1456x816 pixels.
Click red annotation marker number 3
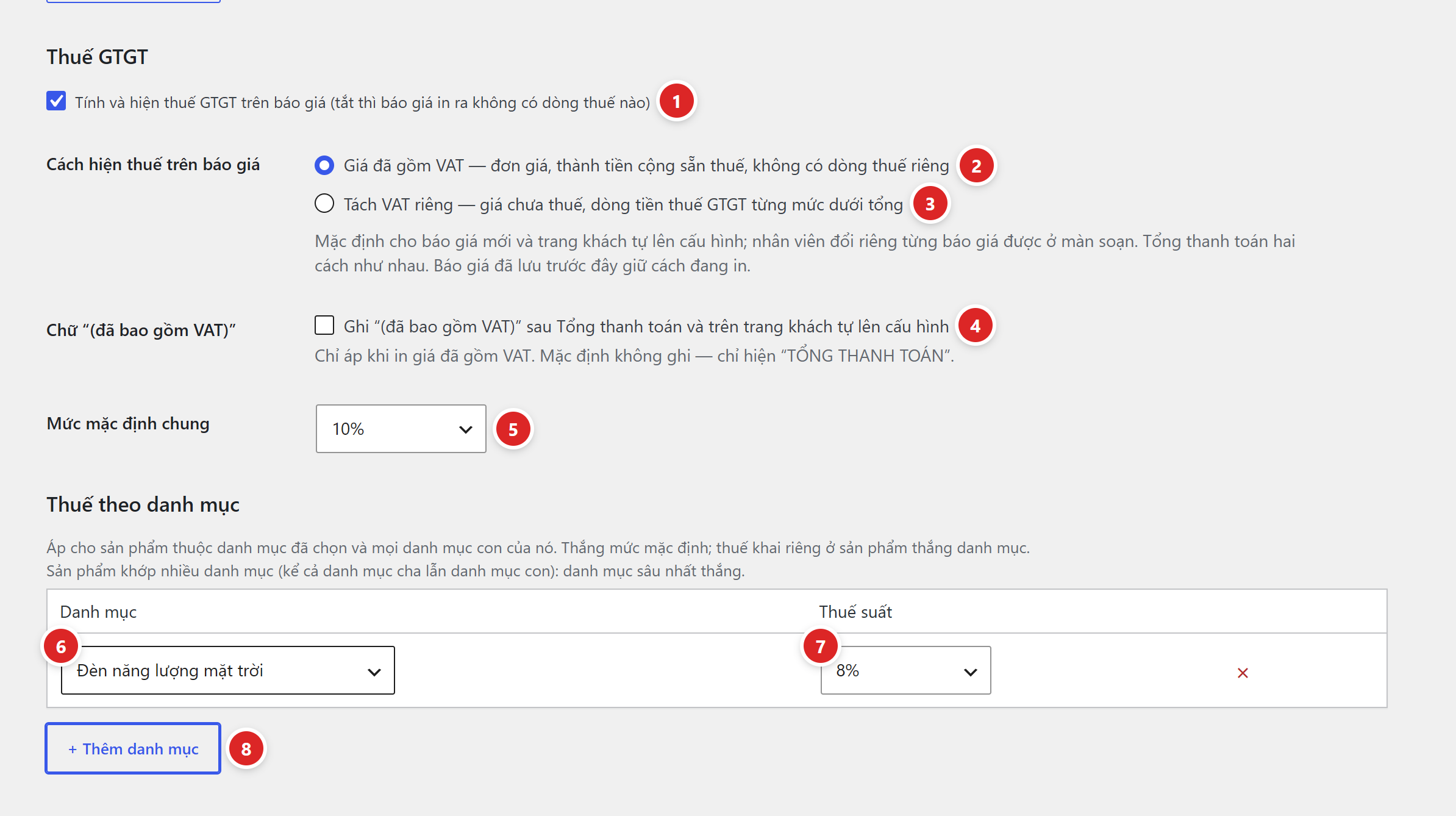(x=930, y=204)
